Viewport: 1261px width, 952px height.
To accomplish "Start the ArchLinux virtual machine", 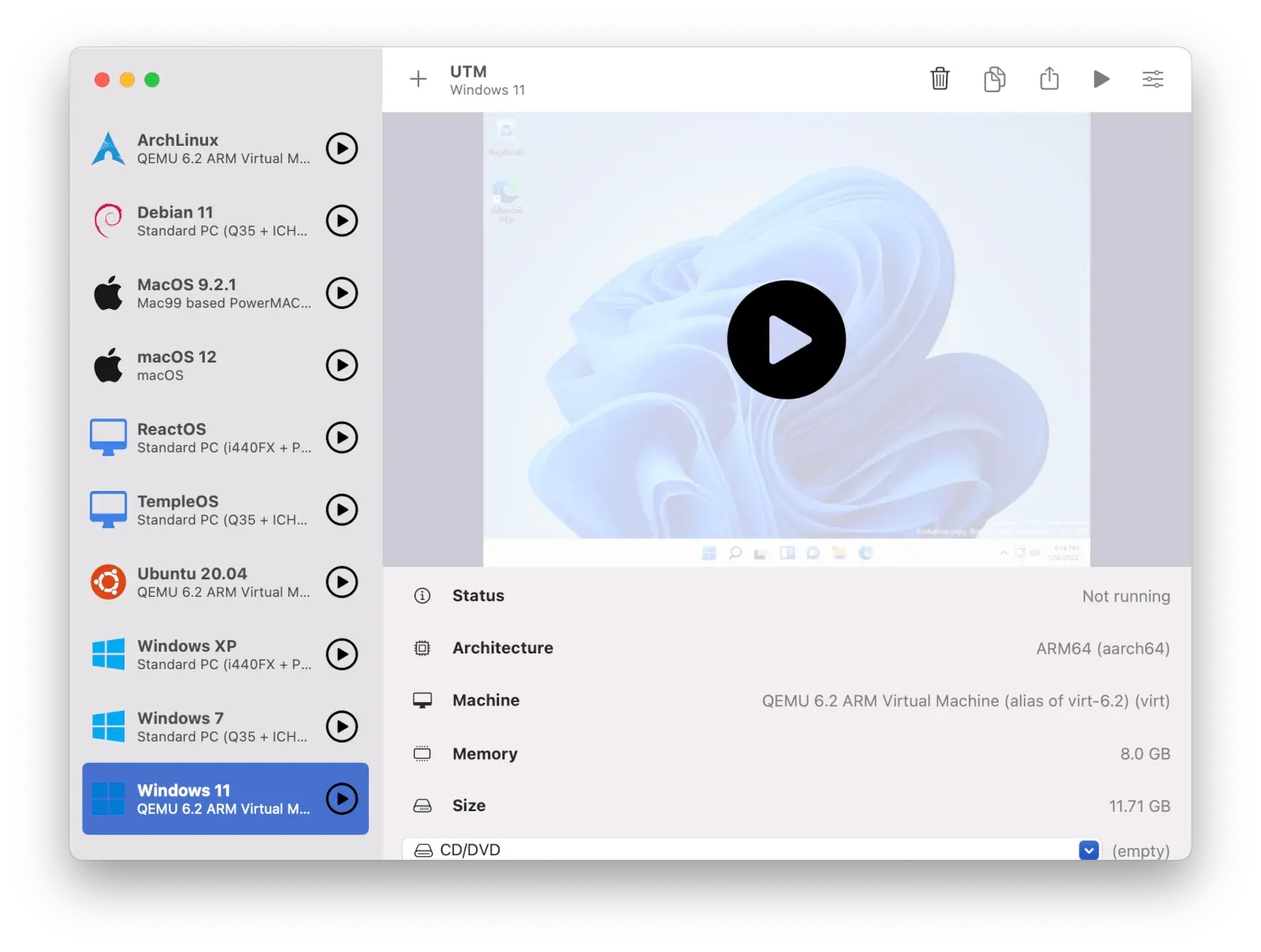I will pyautogui.click(x=342, y=148).
